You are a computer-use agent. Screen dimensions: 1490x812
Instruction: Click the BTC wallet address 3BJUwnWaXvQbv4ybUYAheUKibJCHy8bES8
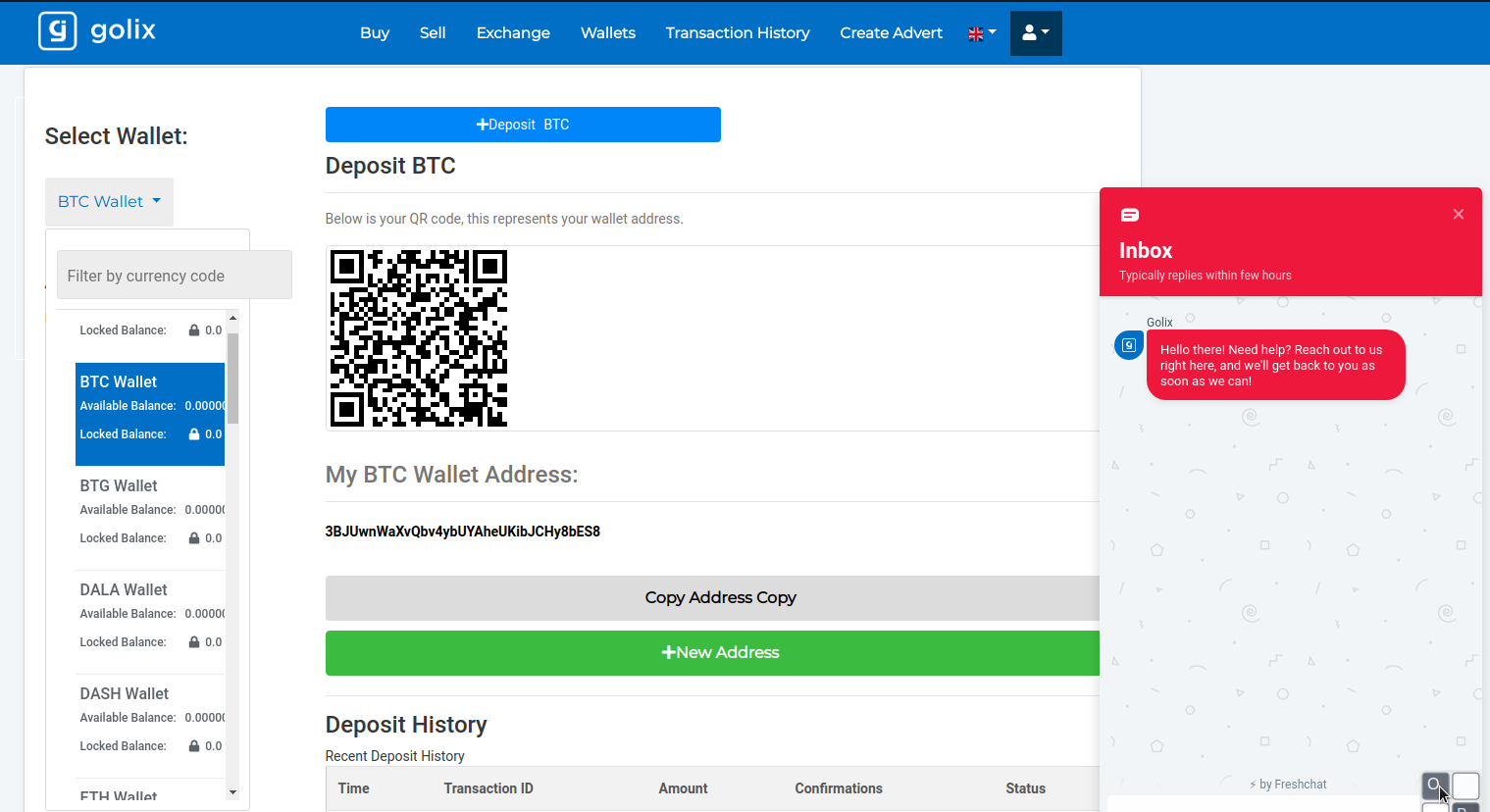pyautogui.click(x=463, y=532)
